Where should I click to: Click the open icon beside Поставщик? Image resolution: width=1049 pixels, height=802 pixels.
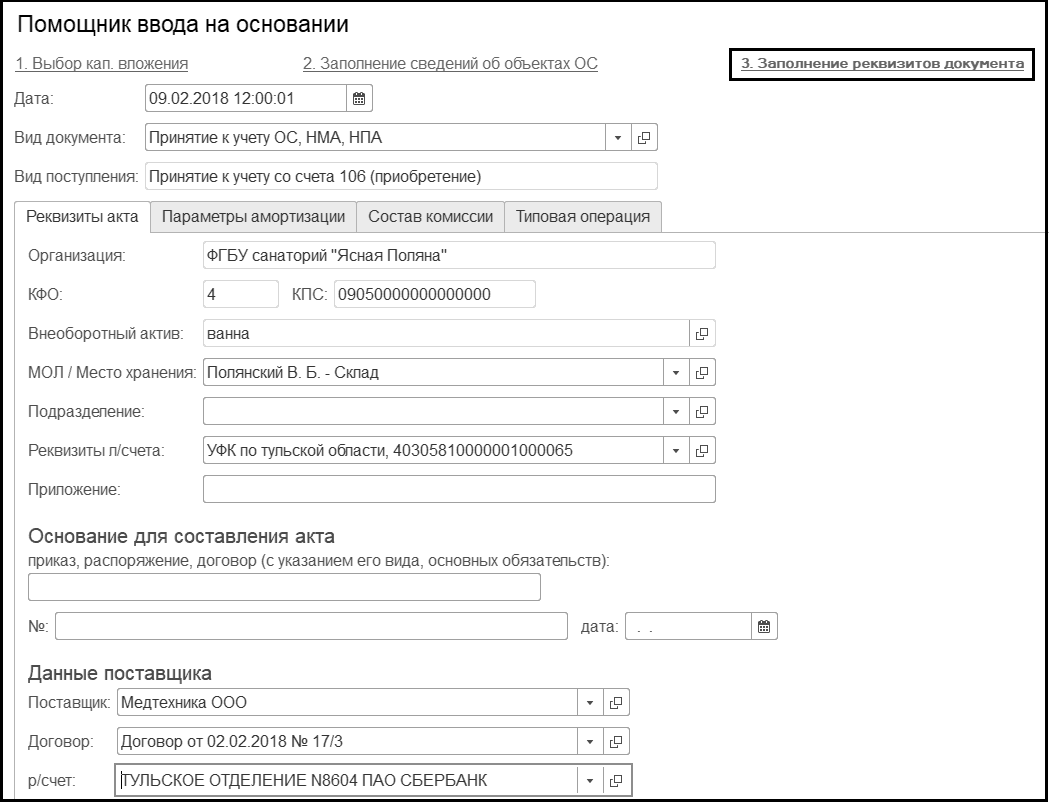617,703
